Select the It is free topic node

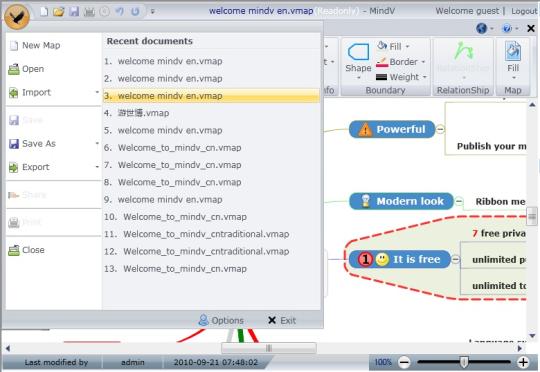400,259
